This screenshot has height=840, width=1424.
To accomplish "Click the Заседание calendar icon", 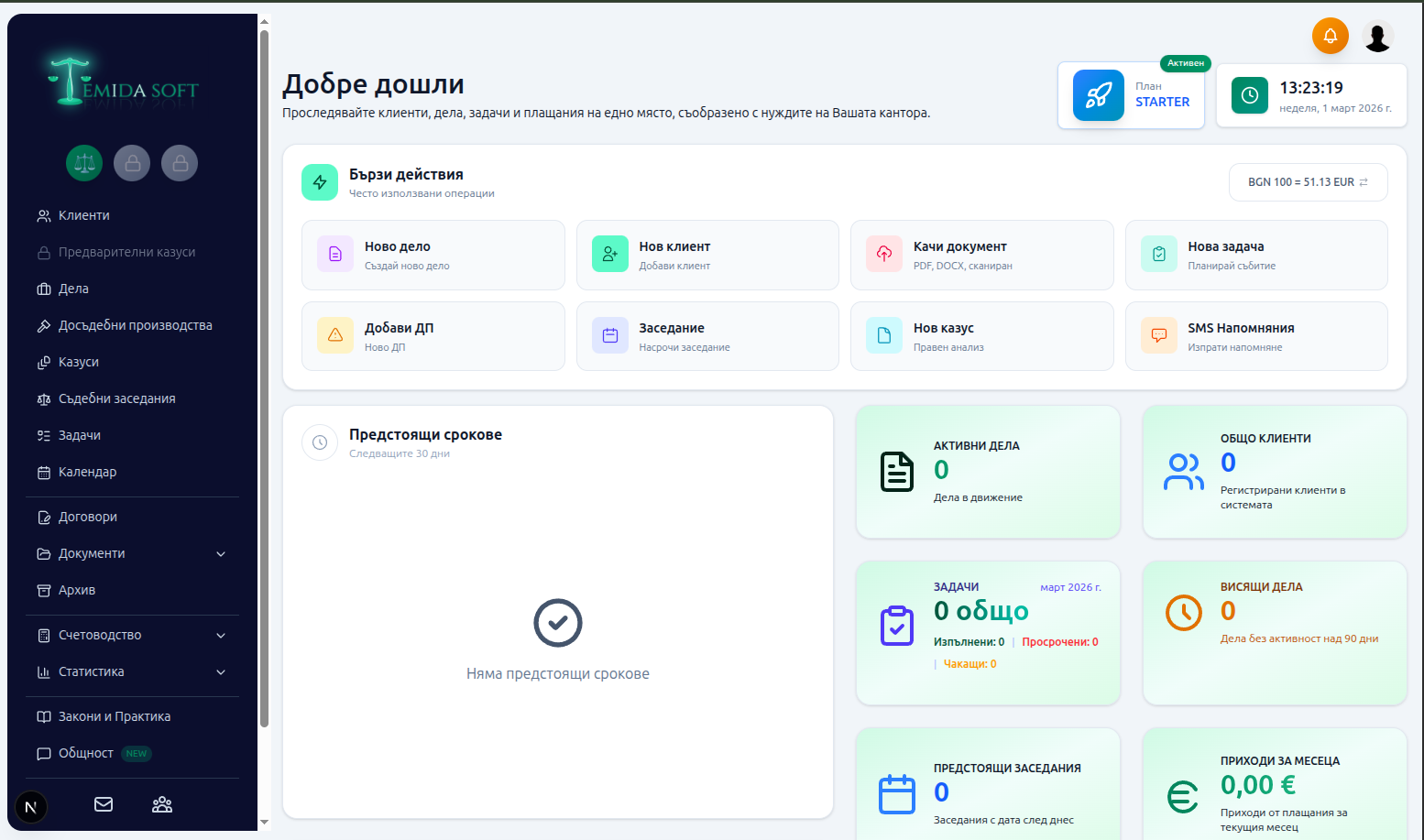I will tap(610, 335).
